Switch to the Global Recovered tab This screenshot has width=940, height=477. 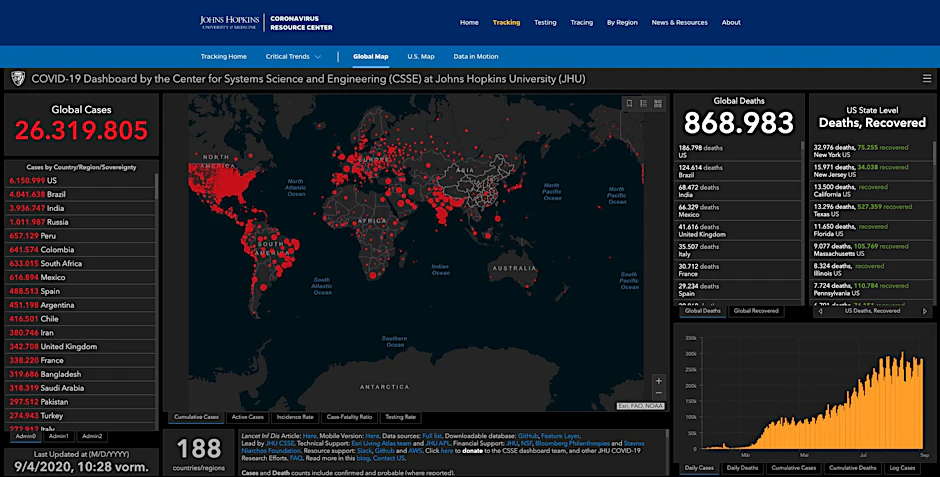(x=756, y=311)
